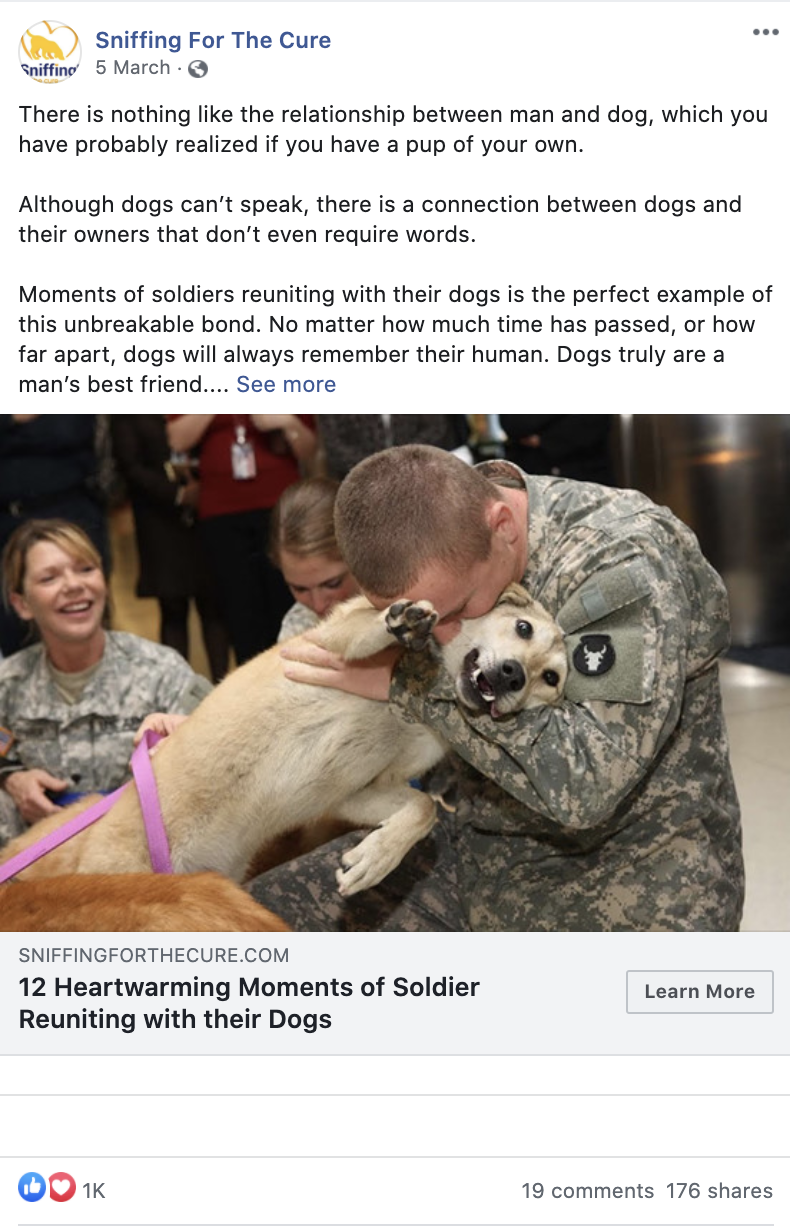Screen dimensions: 790x1226
Task: Click the blue thumbs-up Like reaction icon
Action: [32, 1188]
